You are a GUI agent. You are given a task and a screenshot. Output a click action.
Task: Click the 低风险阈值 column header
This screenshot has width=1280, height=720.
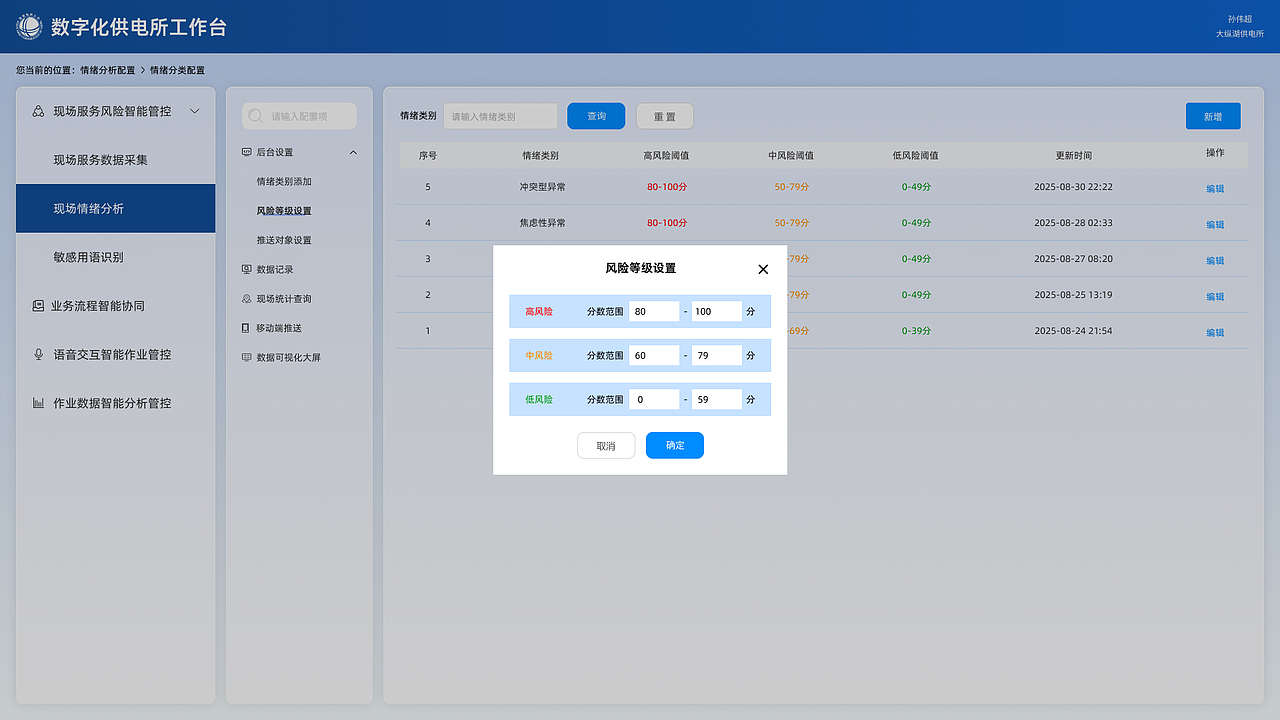916,156
